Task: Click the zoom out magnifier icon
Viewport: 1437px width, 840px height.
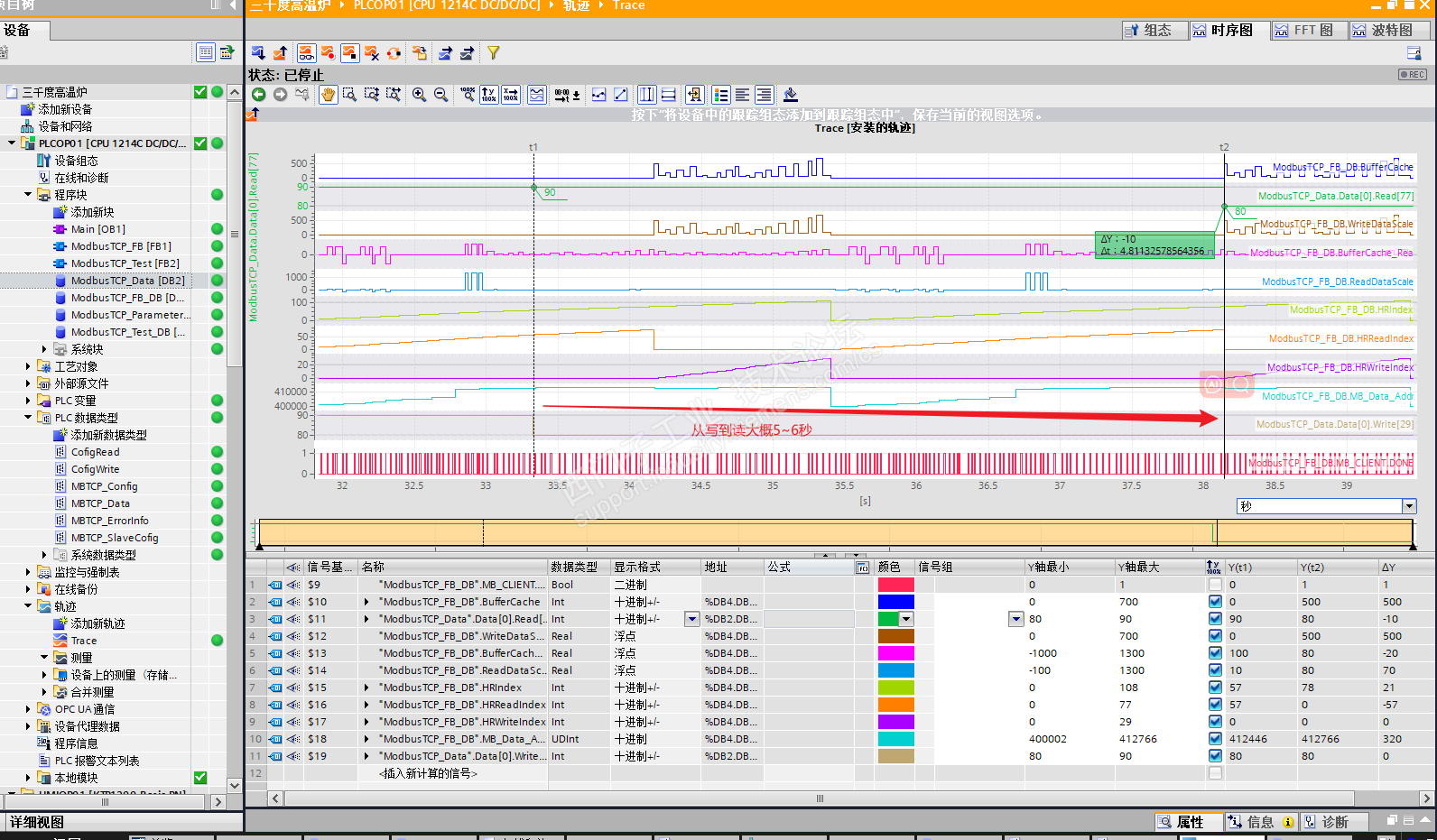Action: pos(440,95)
